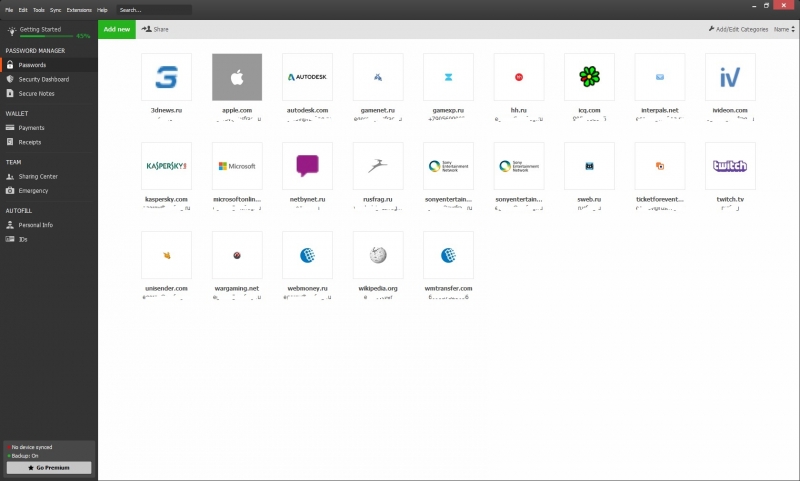Image resolution: width=800 pixels, height=481 pixels.
Task: Click the Share button
Action: 155,29
